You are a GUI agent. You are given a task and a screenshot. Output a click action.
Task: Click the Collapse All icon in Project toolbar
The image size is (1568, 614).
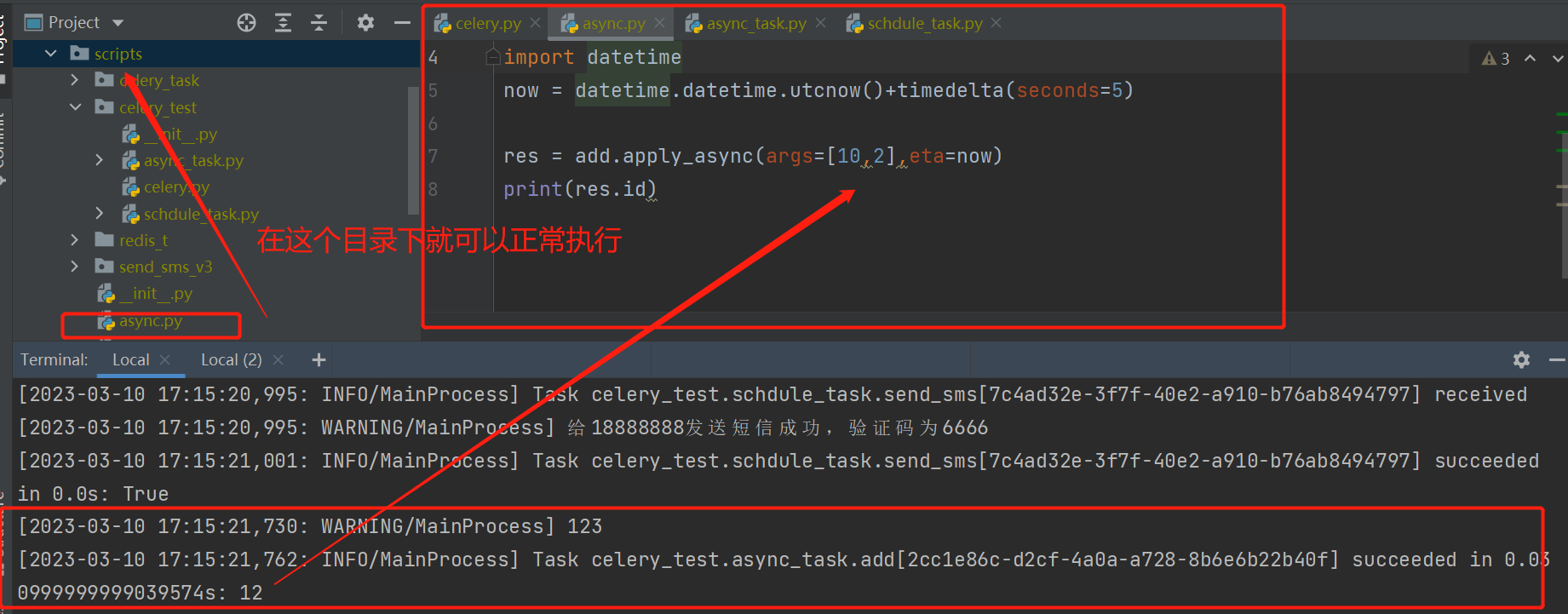point(319,23)
